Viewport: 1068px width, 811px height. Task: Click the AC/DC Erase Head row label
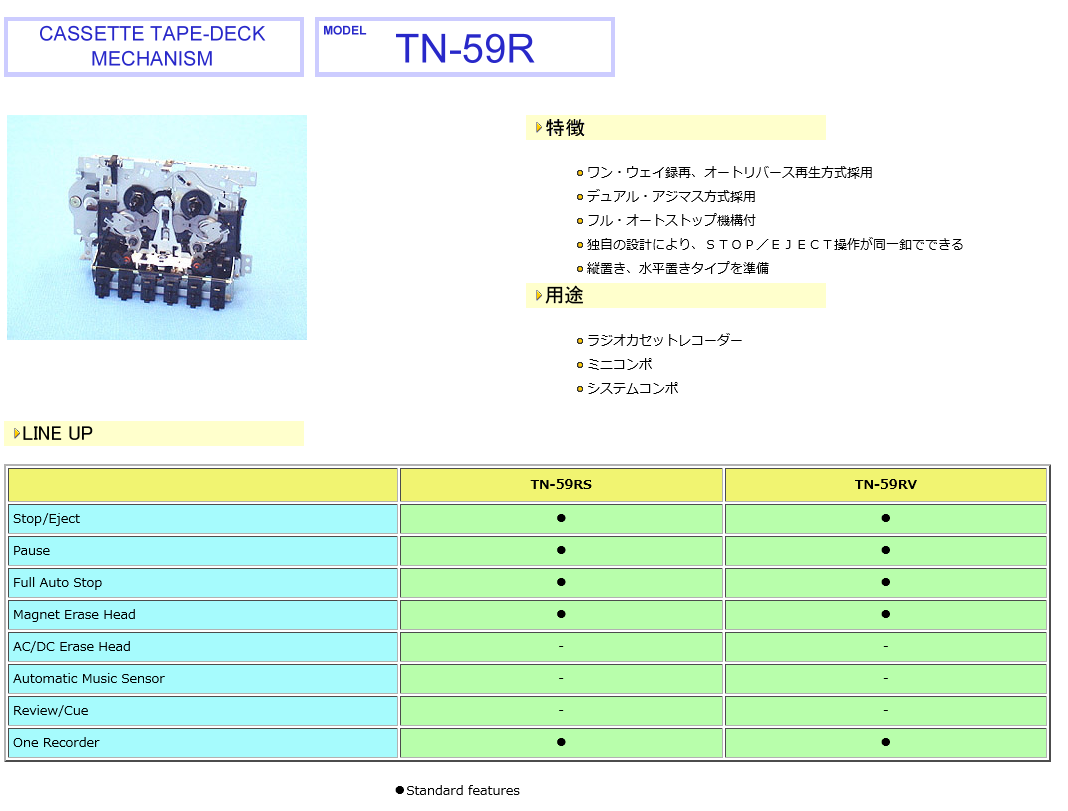pos(72,647)
